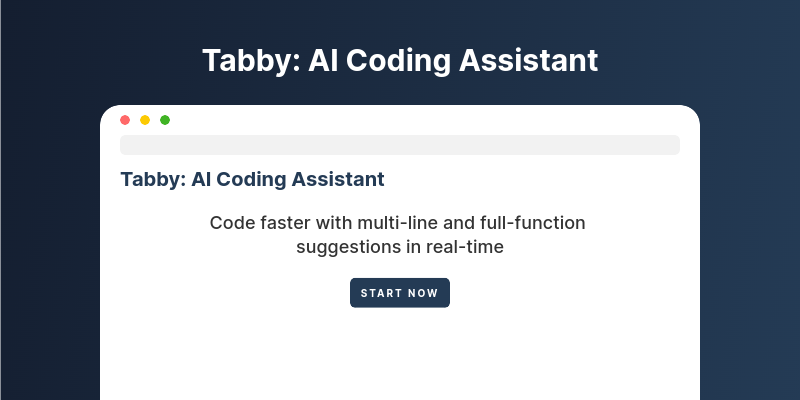The width and height of the screenshot is (800, 400).
Task: Click the 'Code faster with multi-line' text line
Action: pyautogui.click(x=397, y=223)
